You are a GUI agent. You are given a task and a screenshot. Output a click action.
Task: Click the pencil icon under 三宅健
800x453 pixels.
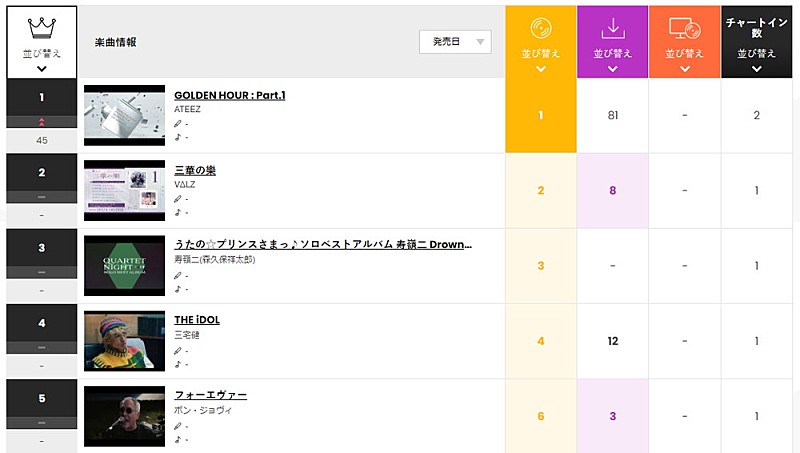click(x=178, y=350)
